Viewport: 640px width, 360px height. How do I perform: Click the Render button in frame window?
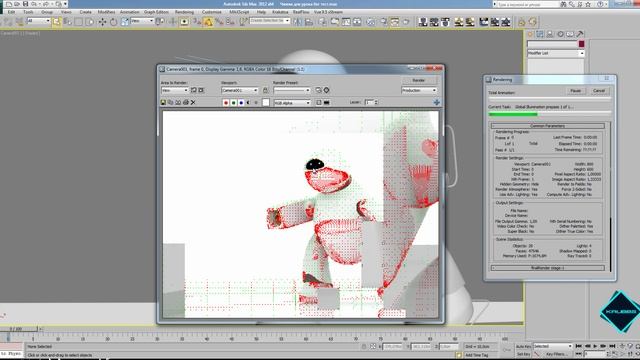[x=419, y=80]
